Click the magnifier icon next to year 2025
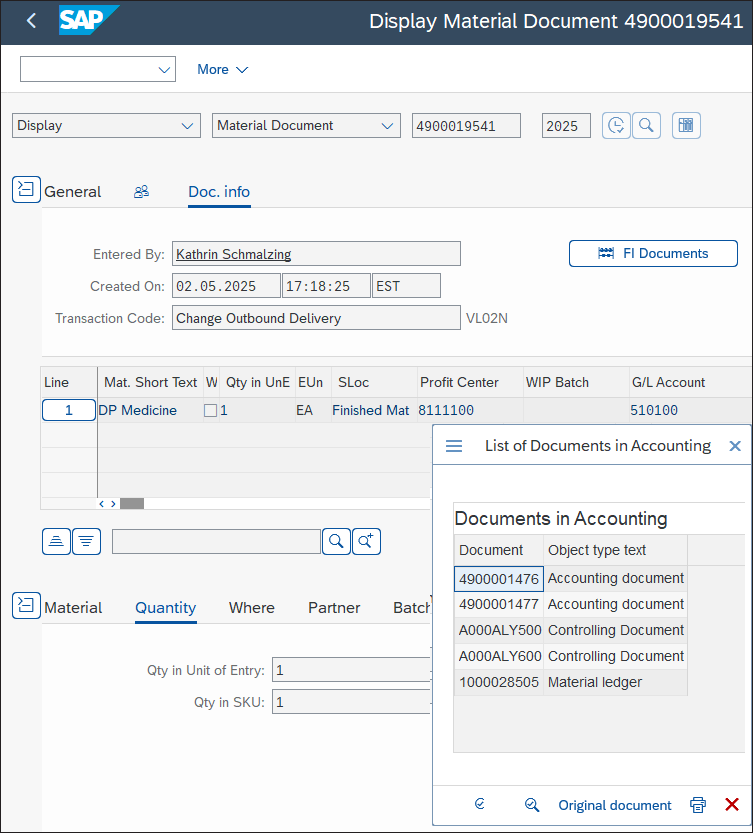The image size is (753, 833). click(647, 125)
